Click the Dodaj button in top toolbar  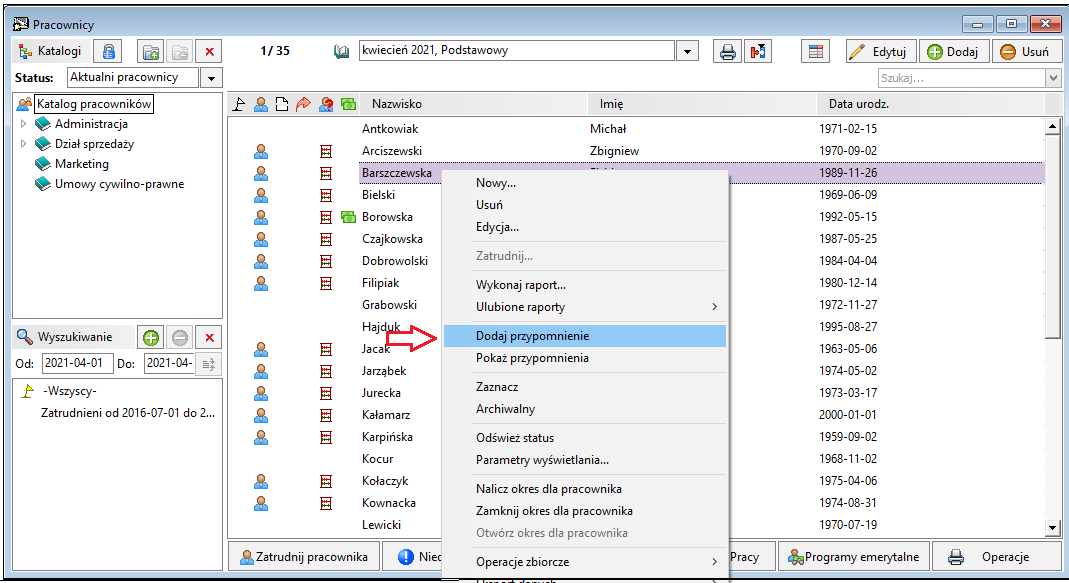pyautogui.click(x=954, y=51)
